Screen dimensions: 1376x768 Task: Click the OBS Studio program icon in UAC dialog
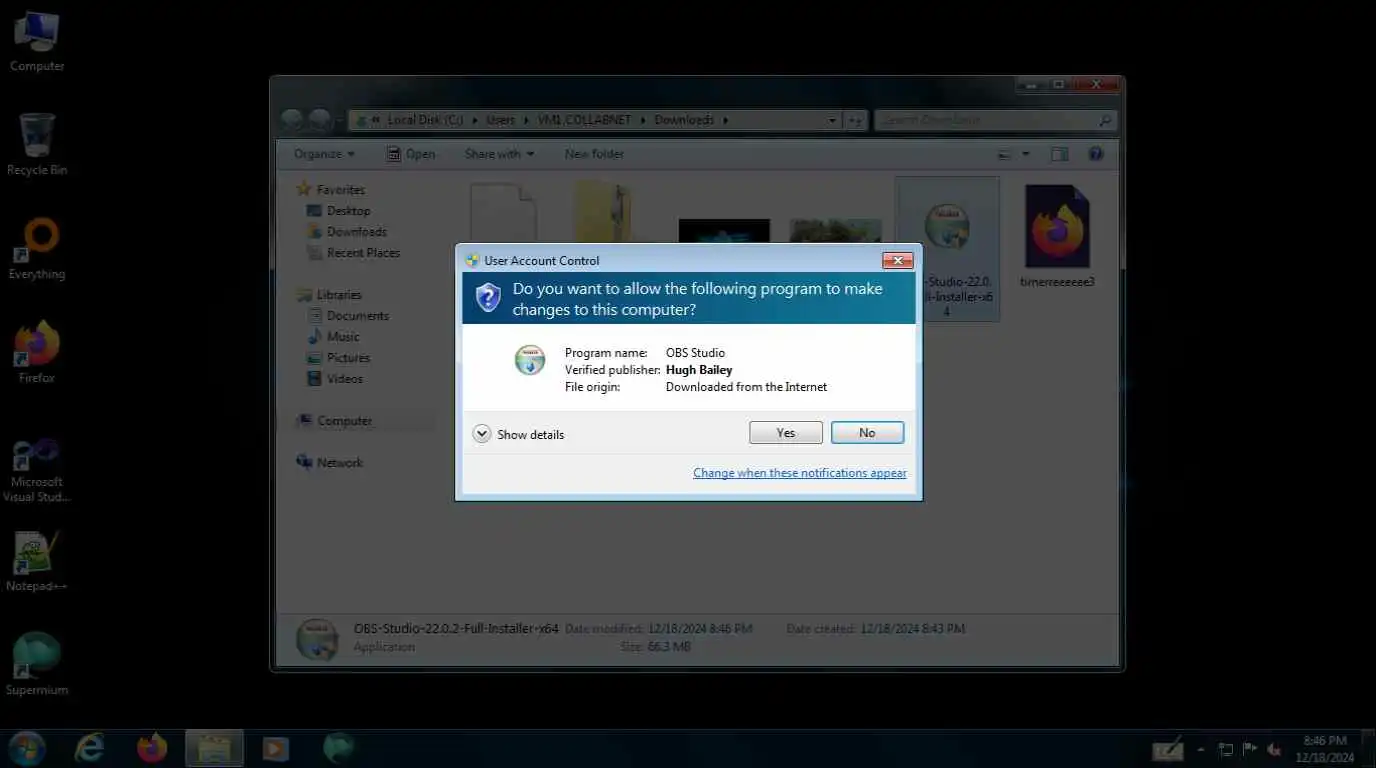point(530,360)
